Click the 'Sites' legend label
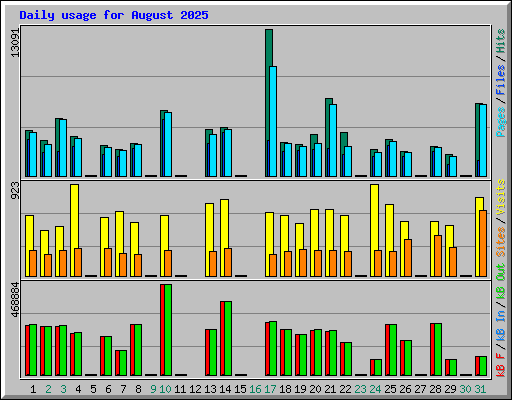 click(501, 242)
